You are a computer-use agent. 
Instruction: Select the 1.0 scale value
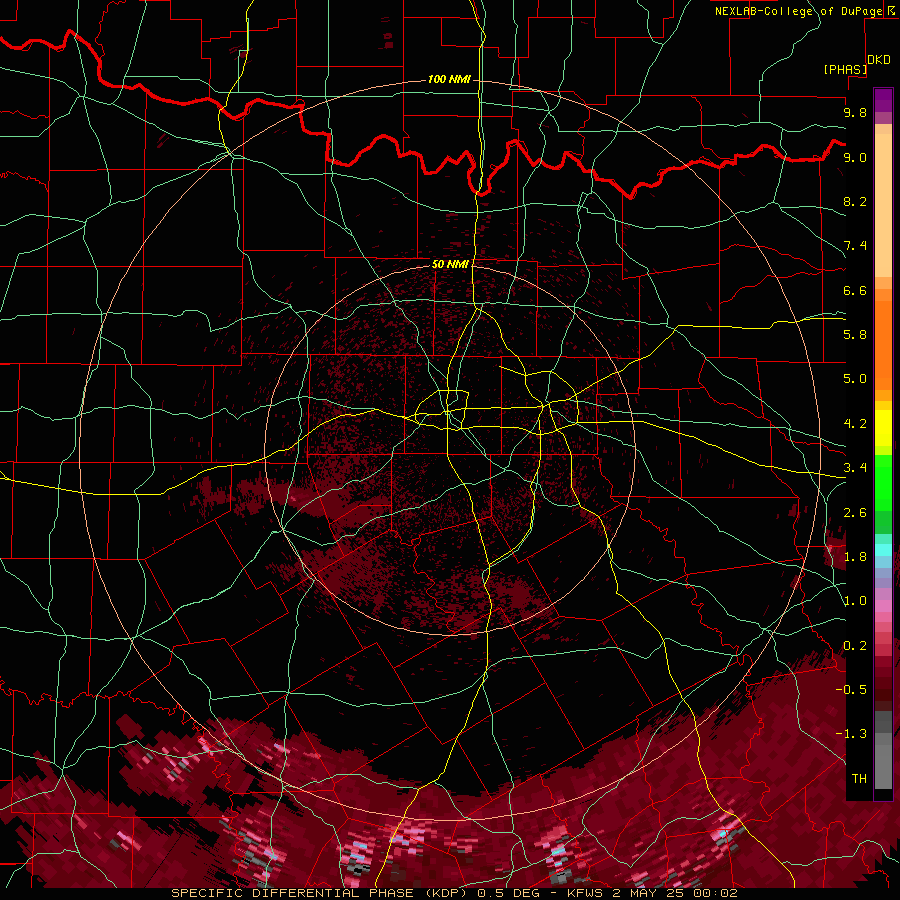pyautogui.click(x=855, y=601)
